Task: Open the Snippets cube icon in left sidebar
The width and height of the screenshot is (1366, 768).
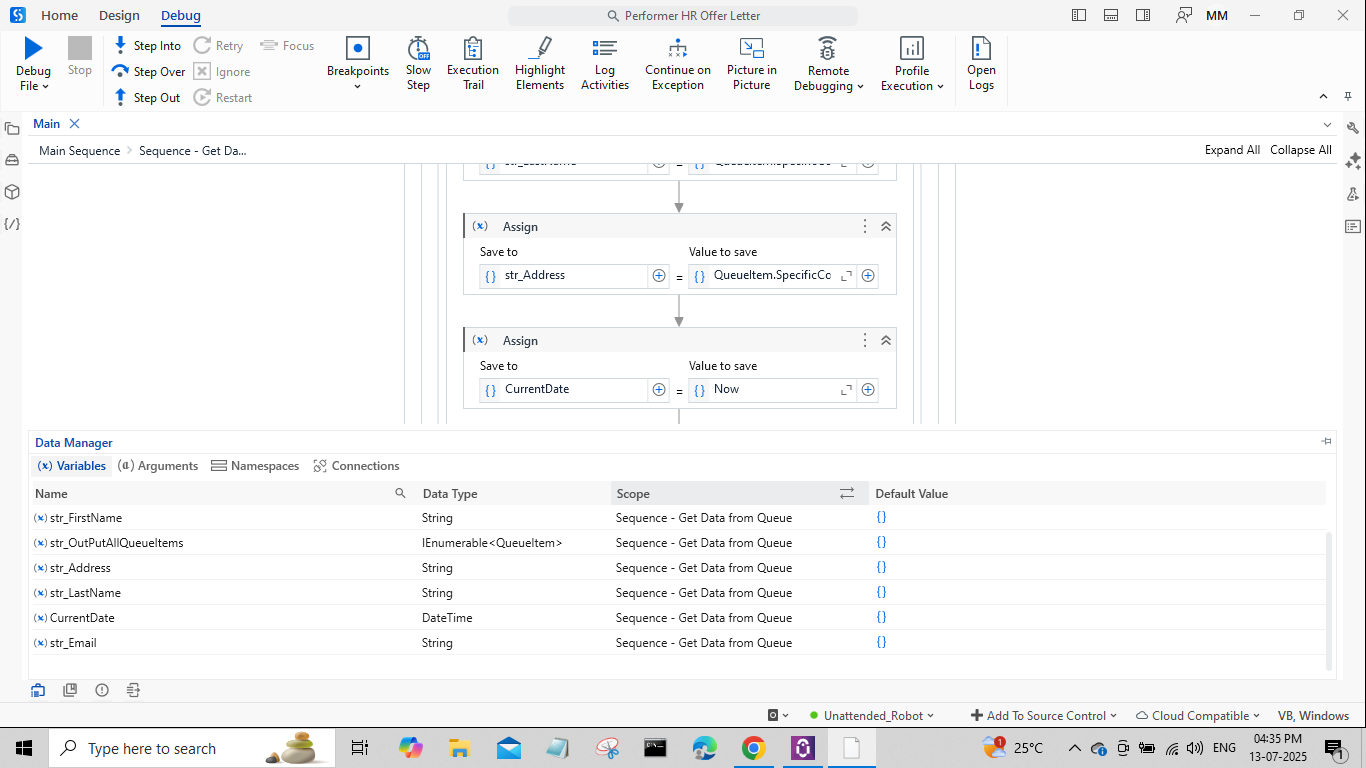Action: pyautogui.click(x=12, y=192)
